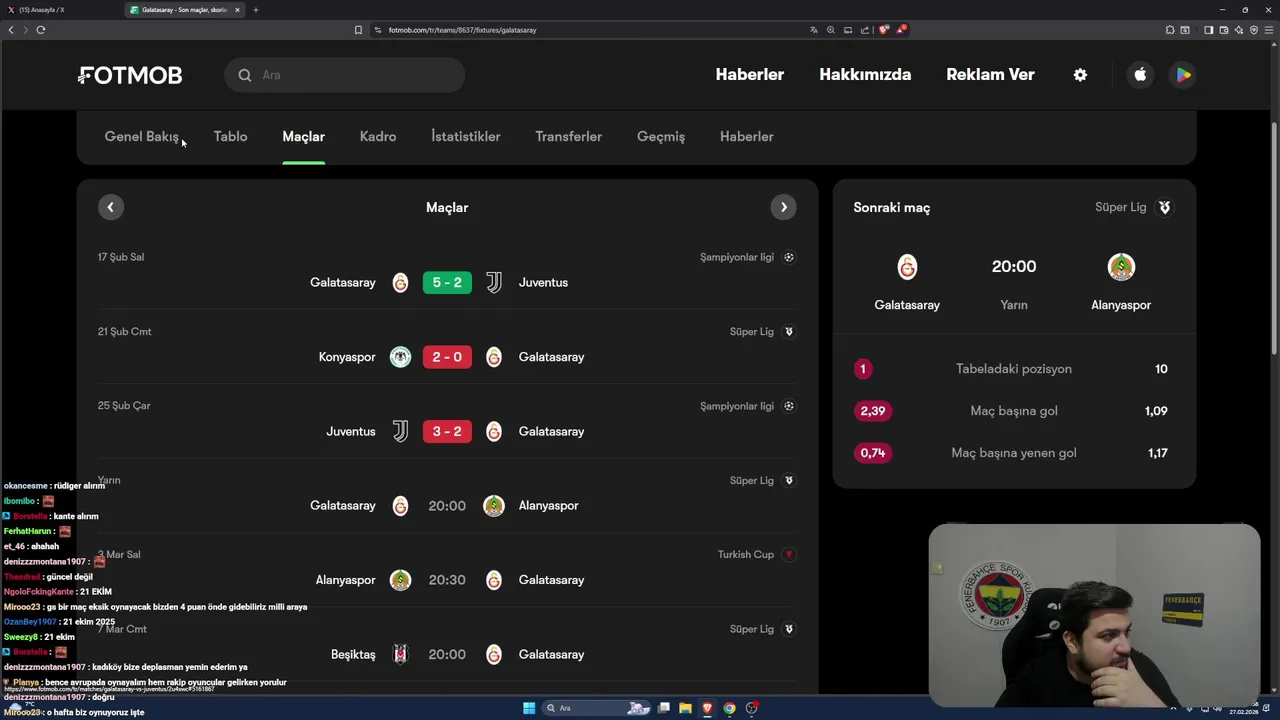Click Turkish Cup icon on 3 Mar row

tap(789, 554)
